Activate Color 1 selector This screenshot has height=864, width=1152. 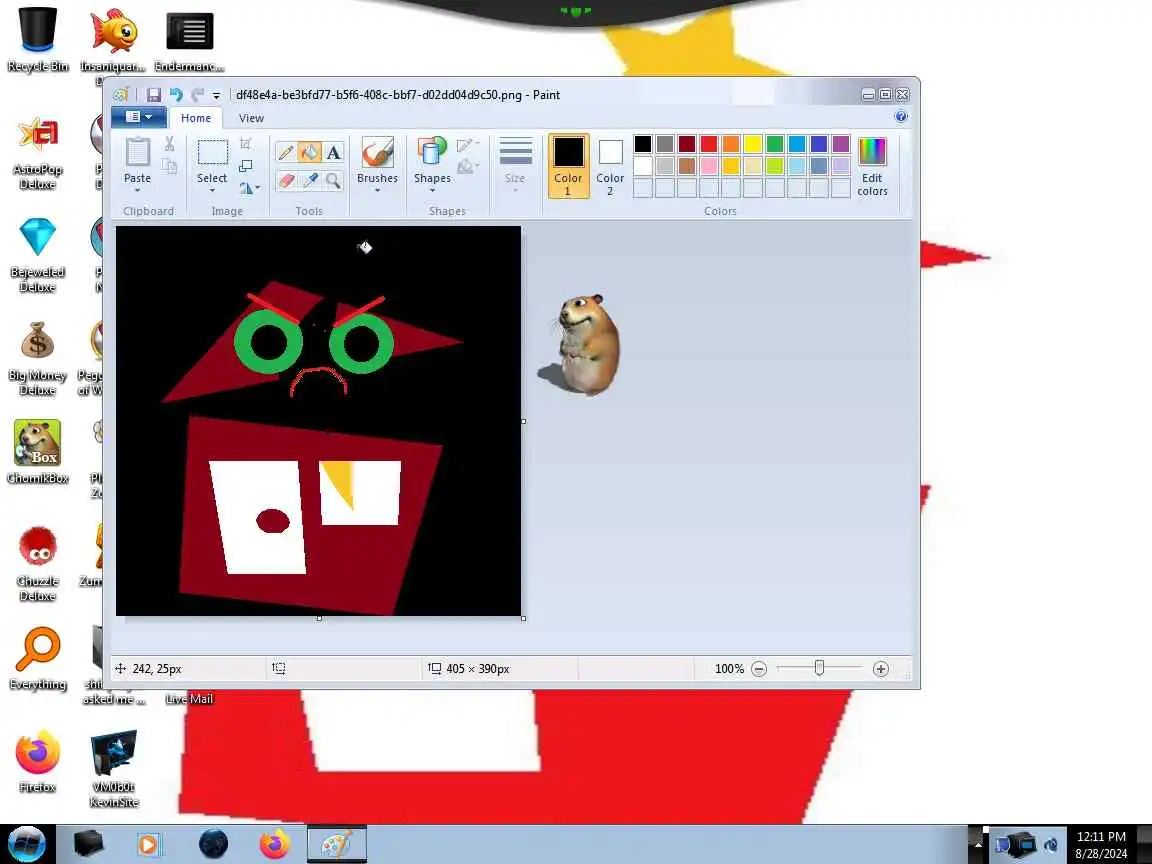pos(568,166)
